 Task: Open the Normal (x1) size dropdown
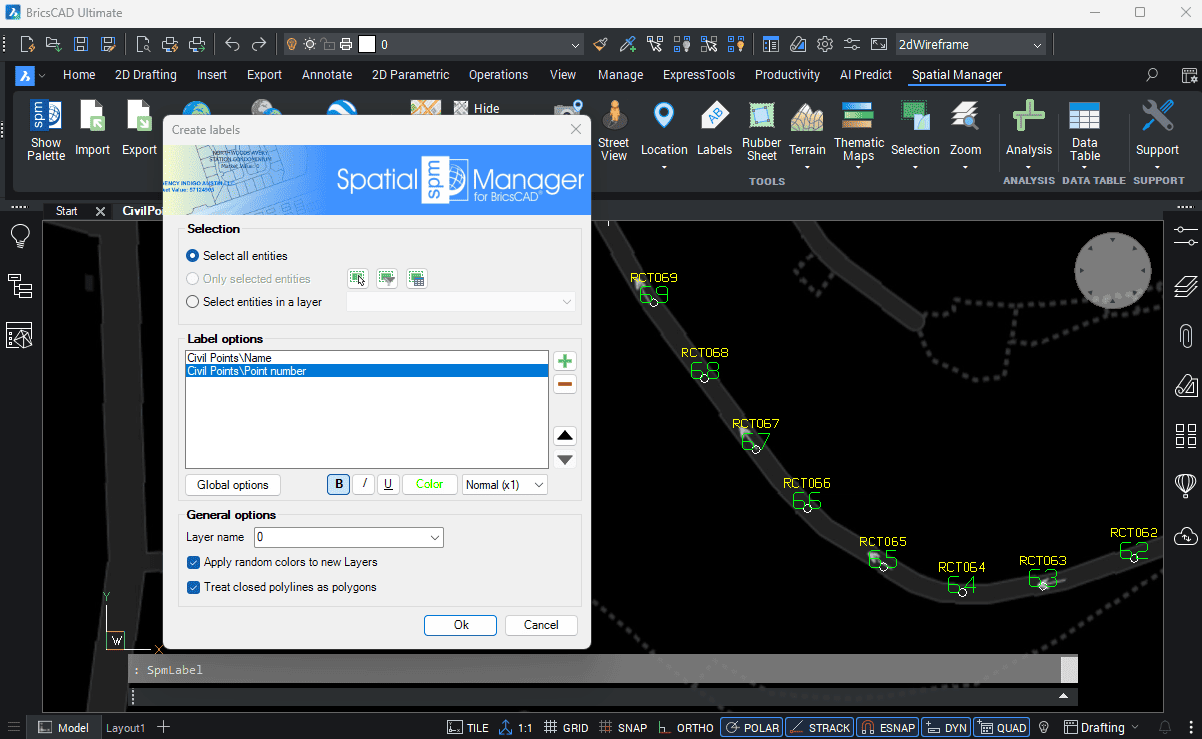pyautogui.click(x=504, y=484)
